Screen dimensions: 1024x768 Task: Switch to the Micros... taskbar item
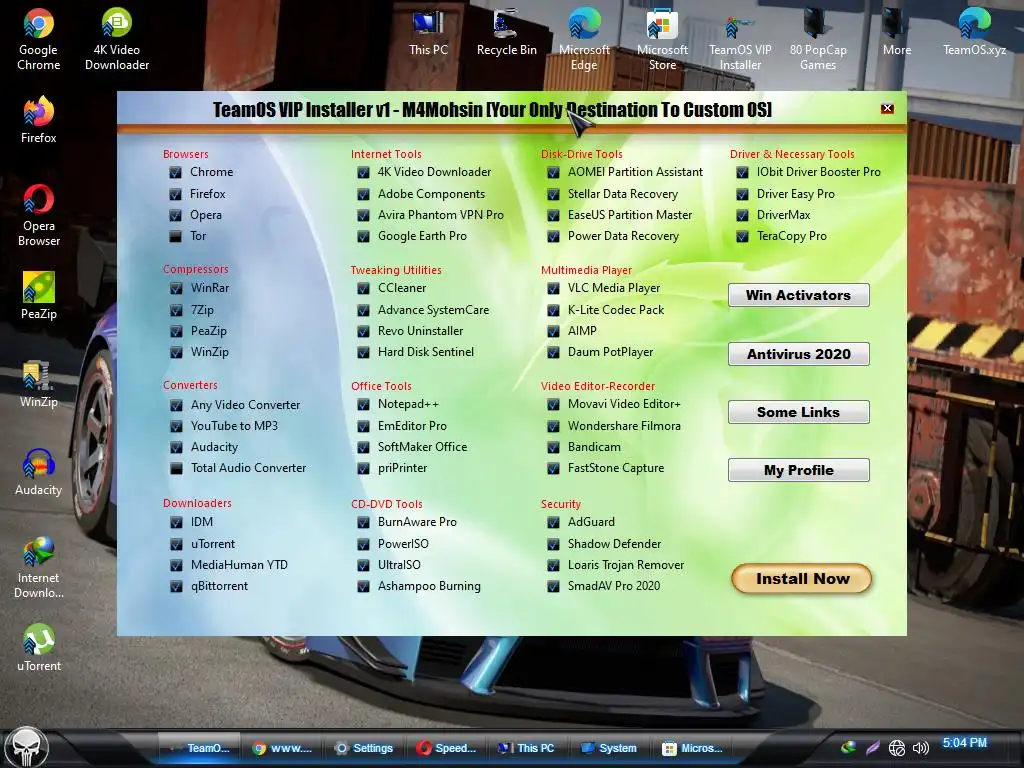pos(692,748)
